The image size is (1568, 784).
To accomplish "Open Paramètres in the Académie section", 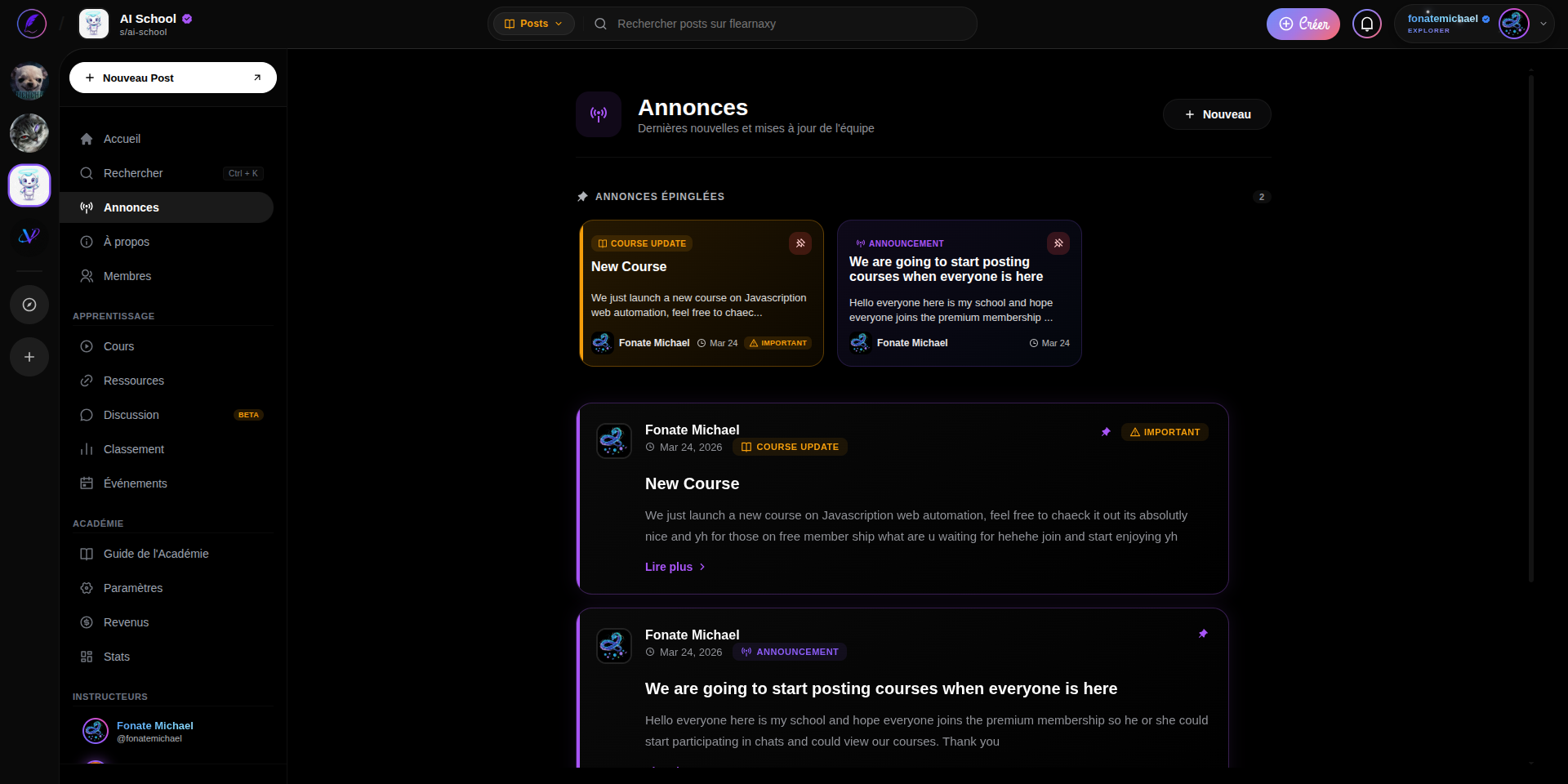I will click(132, 588).
